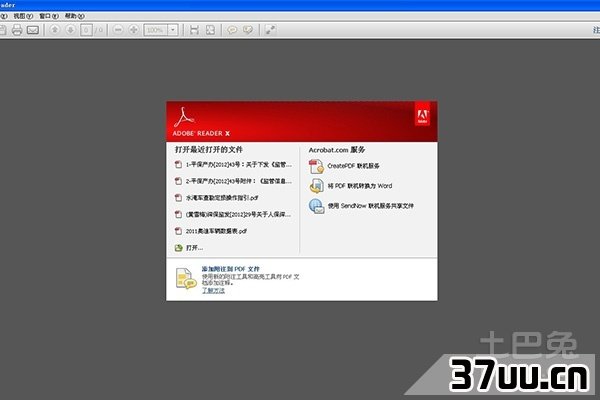Viewport: 600px width, 400px height.
Task: Click PDF icon beside 2-平保产办 file
Action: (x=178, y=181)
